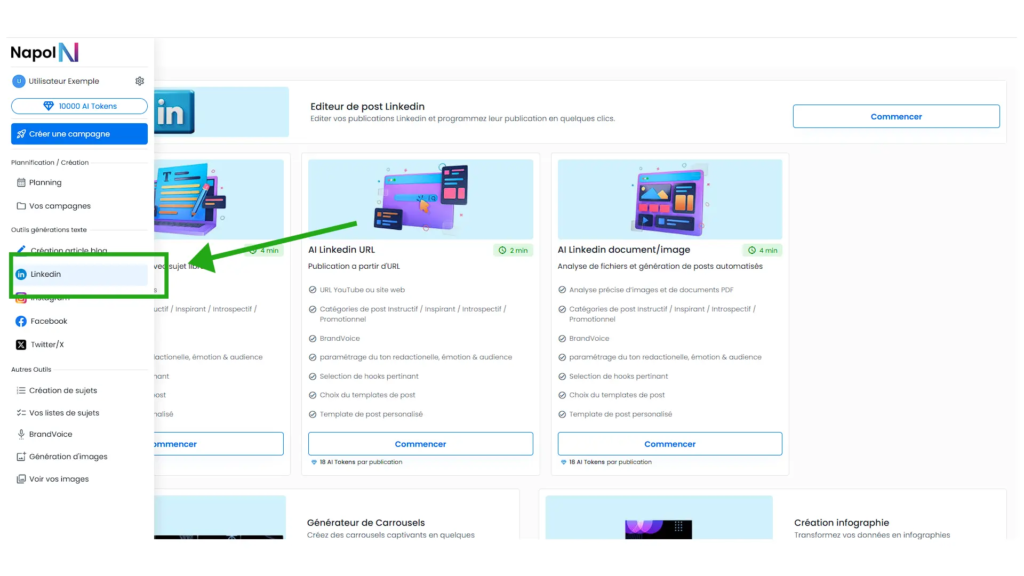The height and width of the screenshot is (576, 1024).
Task: Start the Editeur de post Linkedin with Commencer
Action: (896, 116)
